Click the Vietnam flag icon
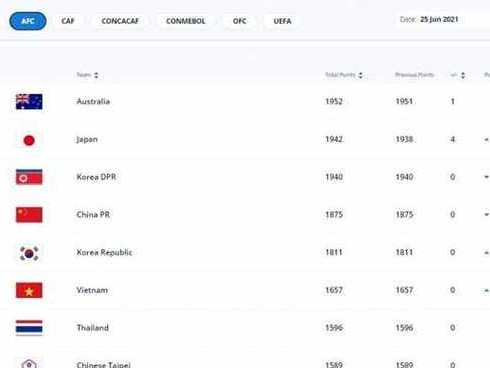The image size is (490, 368). pyautogui.click(x=29, y=290)
